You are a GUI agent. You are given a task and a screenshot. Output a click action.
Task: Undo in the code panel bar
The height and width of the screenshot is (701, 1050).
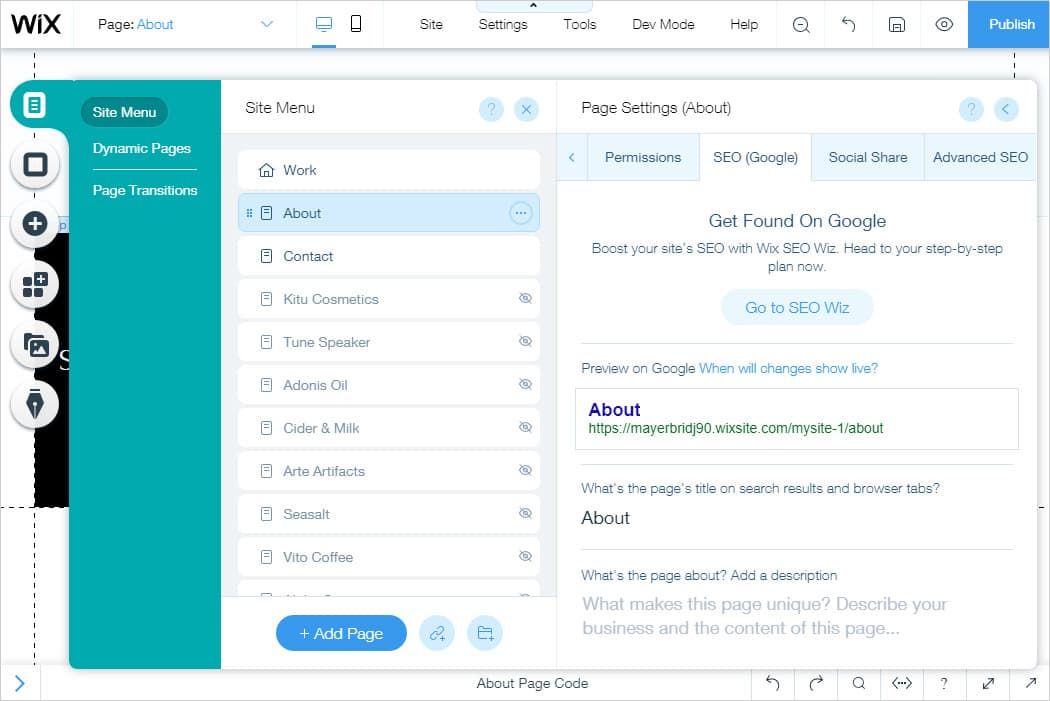pyautogui.click(x=773, y=683)
